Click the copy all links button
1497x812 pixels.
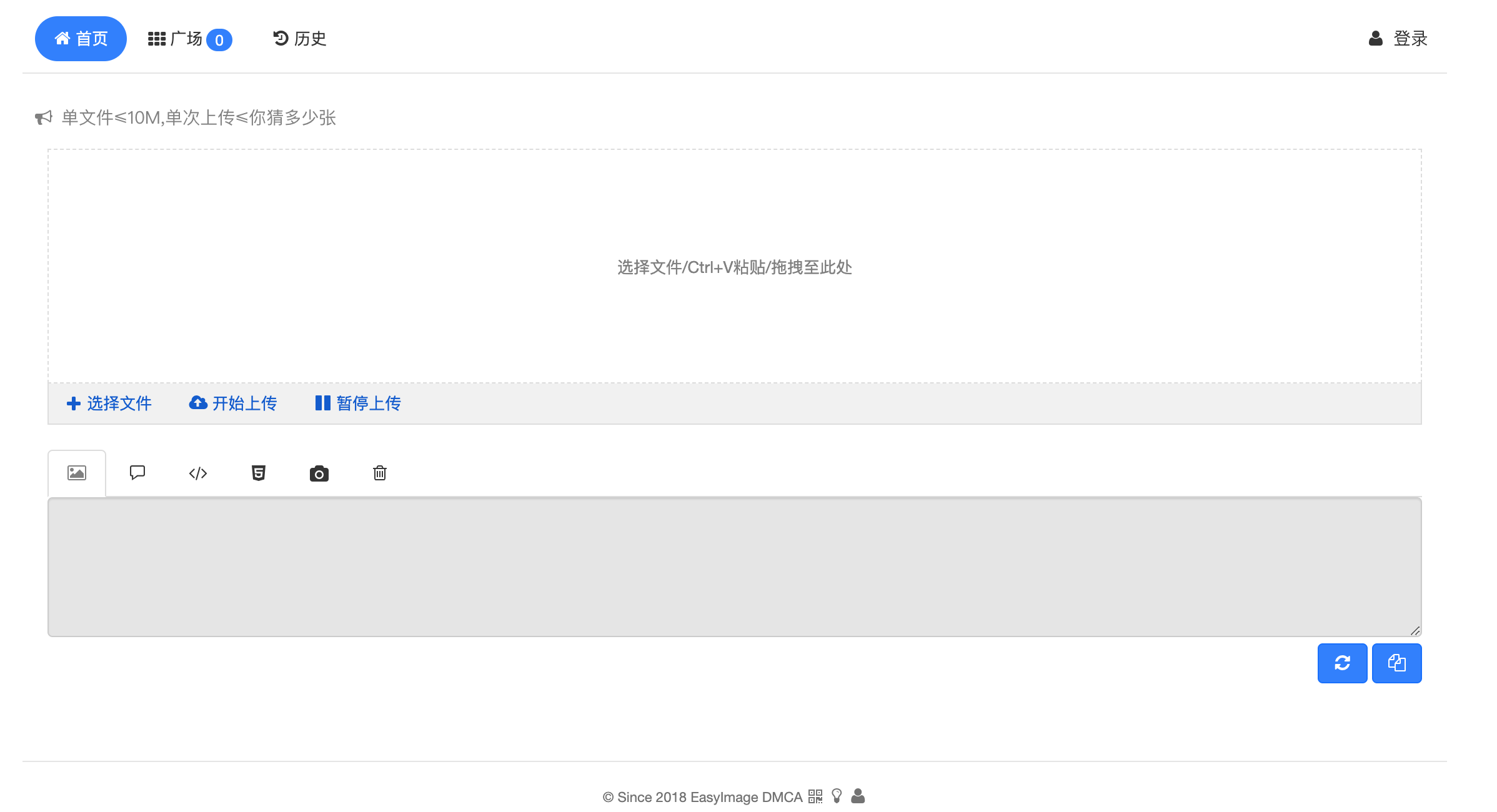(1397, 663)
